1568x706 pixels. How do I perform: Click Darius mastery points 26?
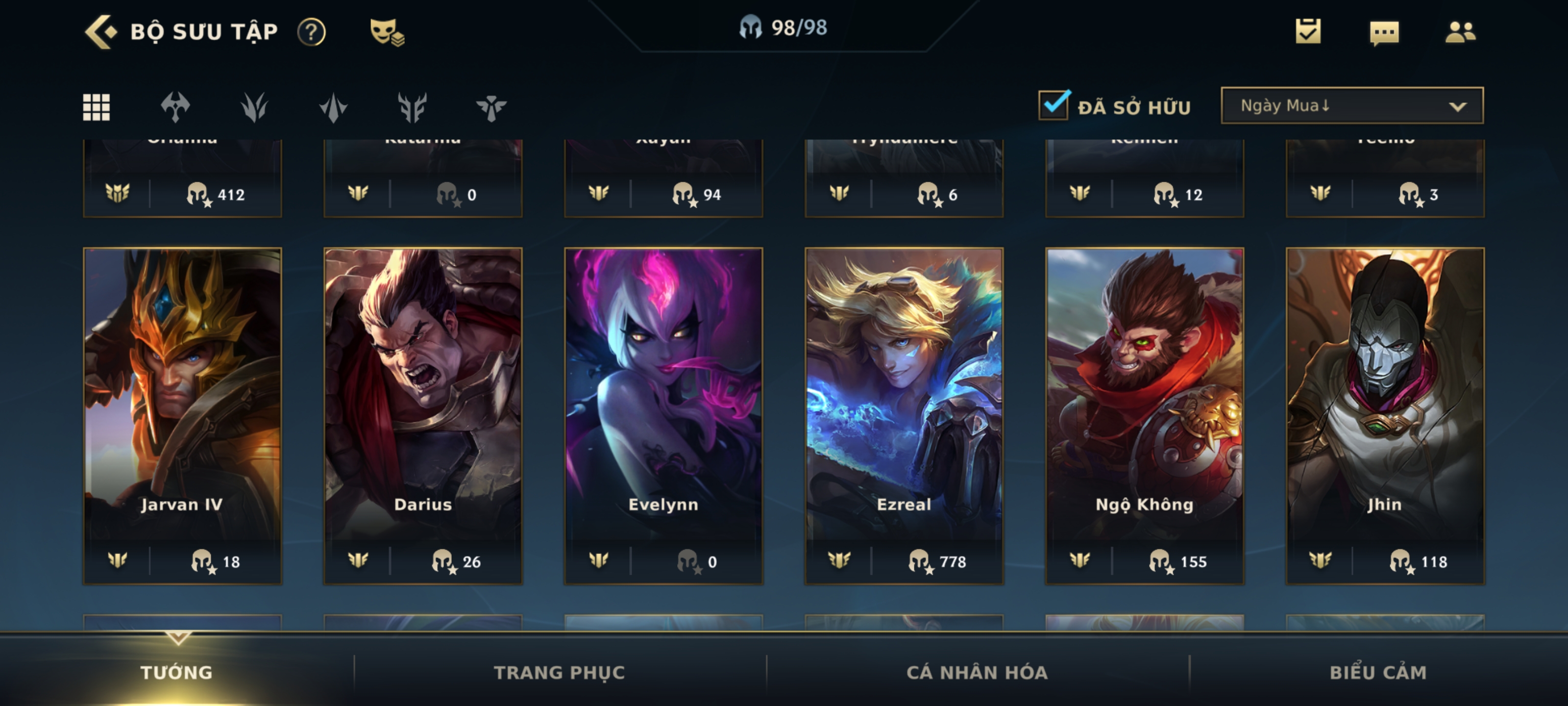click(x=456, y=561)
